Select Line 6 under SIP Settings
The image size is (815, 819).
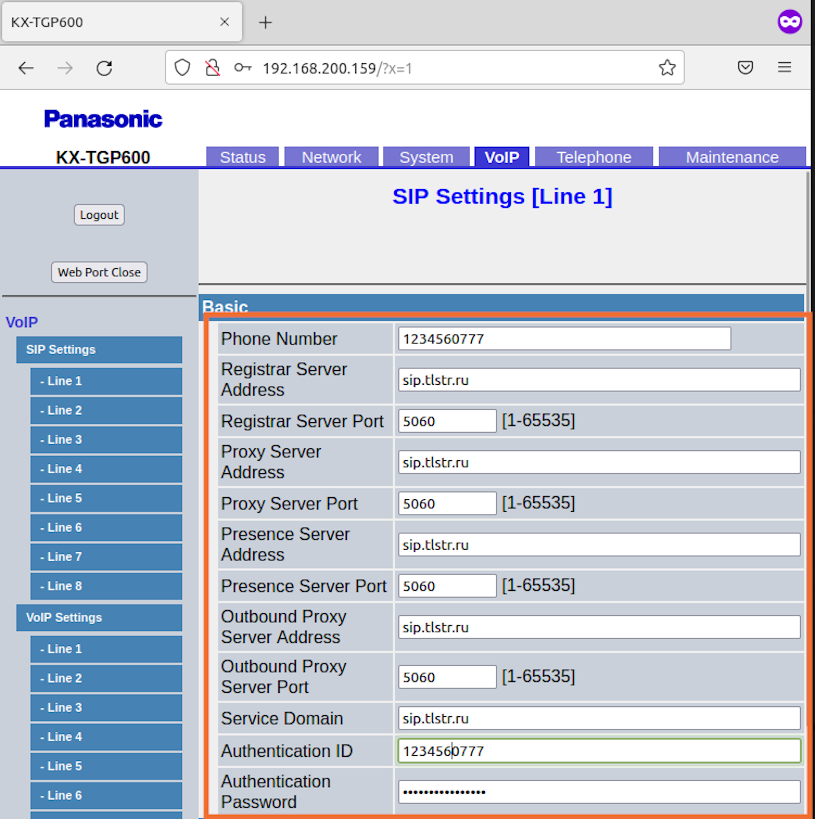tap(106, 528)
